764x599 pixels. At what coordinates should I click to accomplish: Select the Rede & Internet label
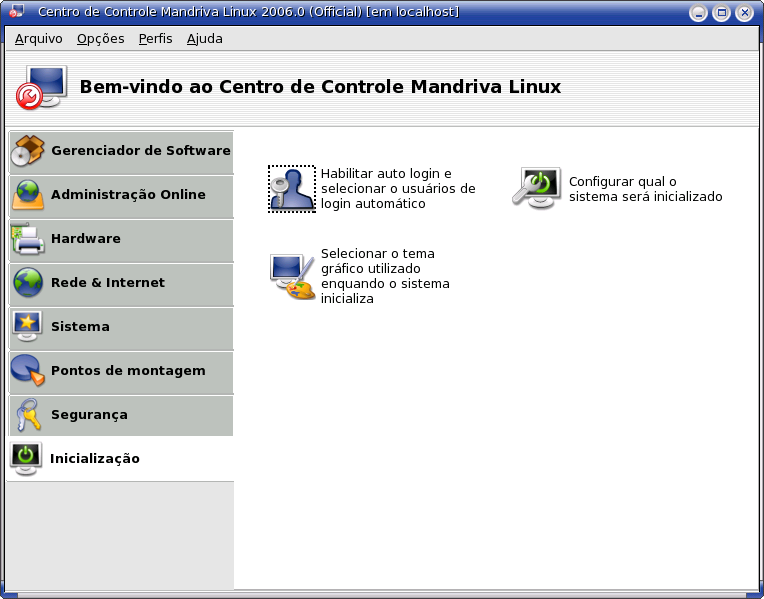point(108,283)
